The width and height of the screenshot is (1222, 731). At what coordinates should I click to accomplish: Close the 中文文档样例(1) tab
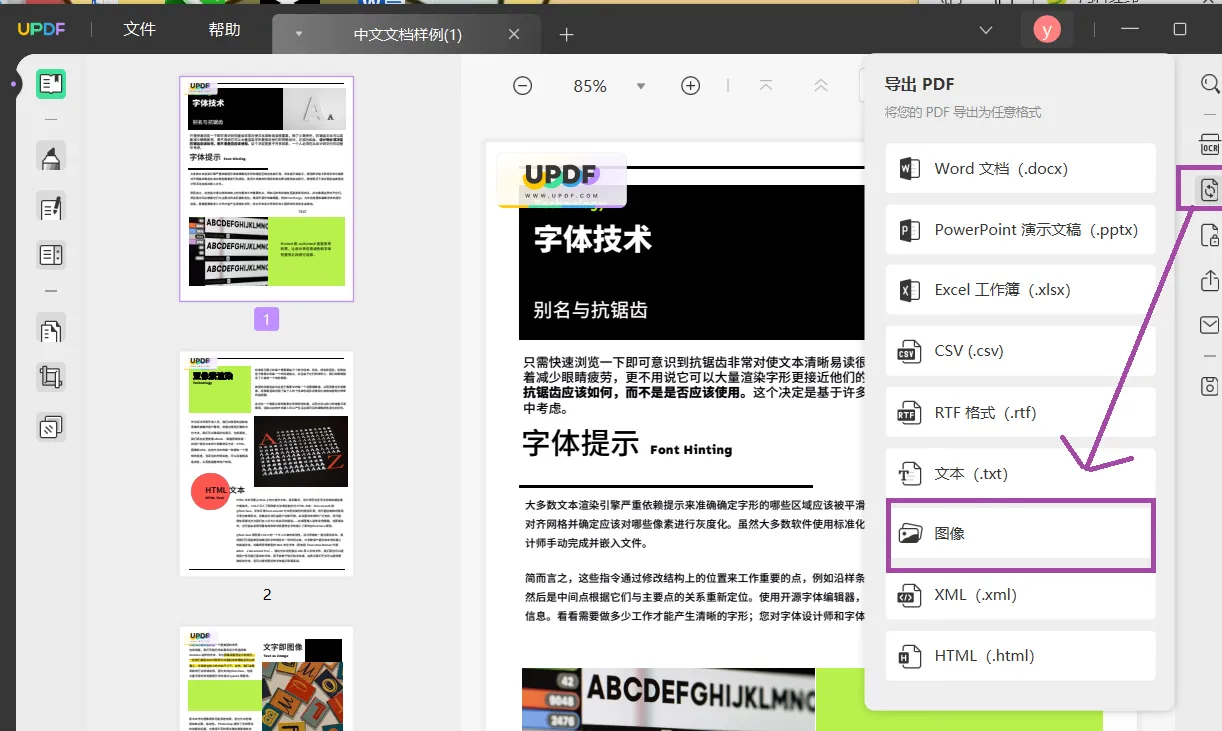pyautogui.click(x=514, y=34)
